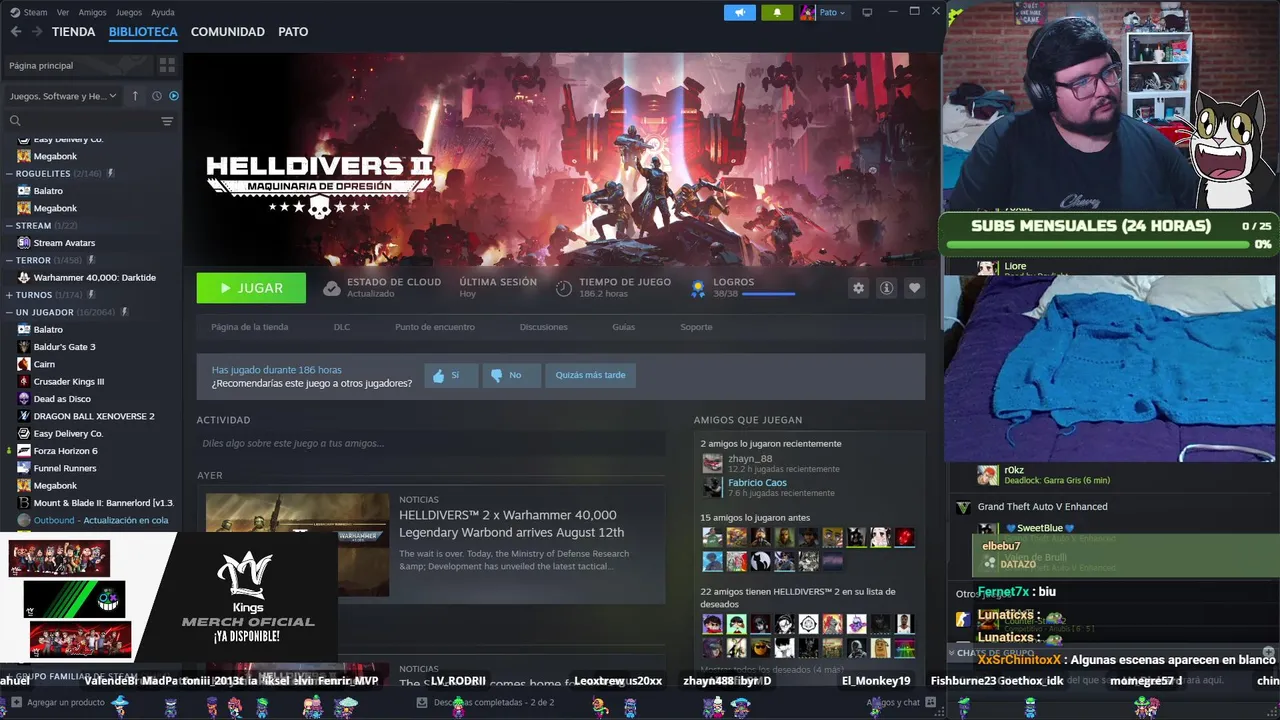1280x720 pixels.
Task: Collapse the ROGUELITES collection
Action: (9, 174)
